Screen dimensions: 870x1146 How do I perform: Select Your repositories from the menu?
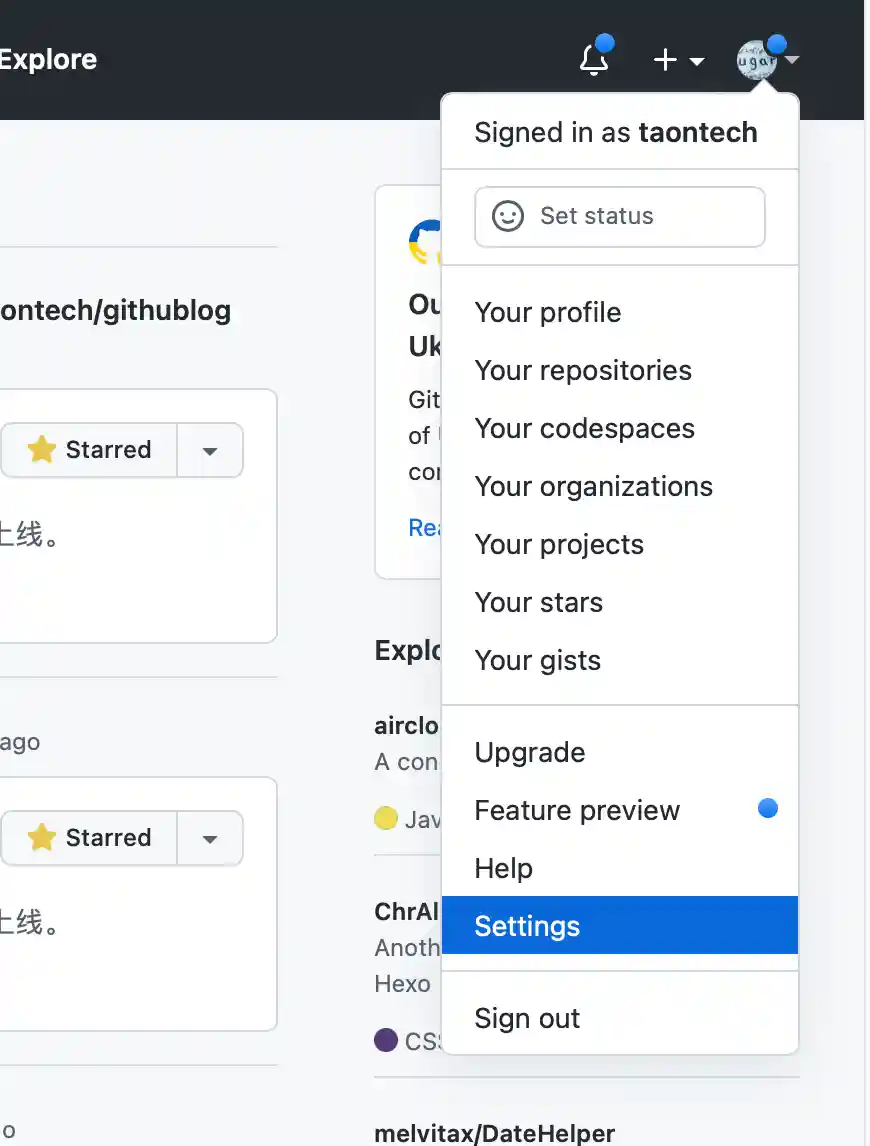(x=583, y=371)
